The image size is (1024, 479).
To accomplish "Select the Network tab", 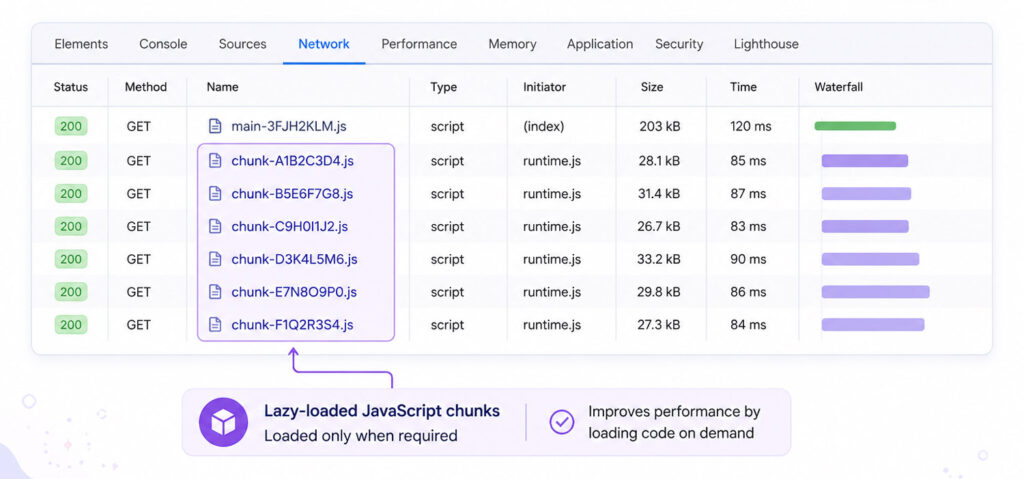I will point(324,44).
